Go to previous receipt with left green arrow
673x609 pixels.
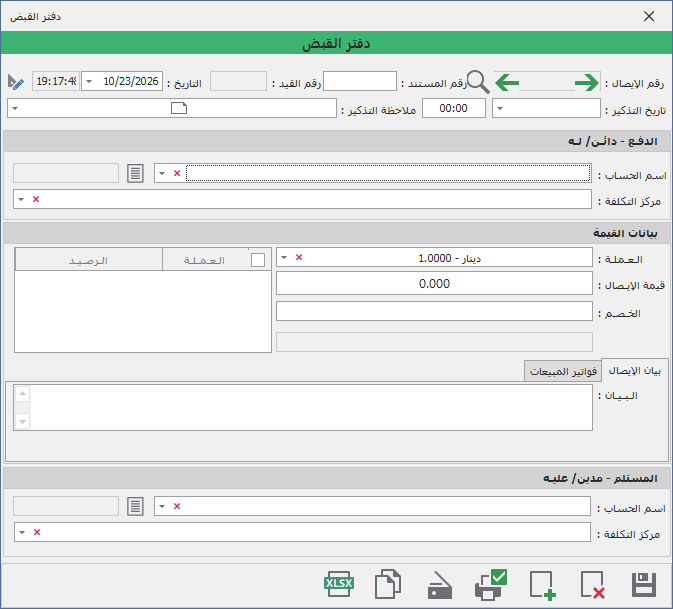pos(507,82)
